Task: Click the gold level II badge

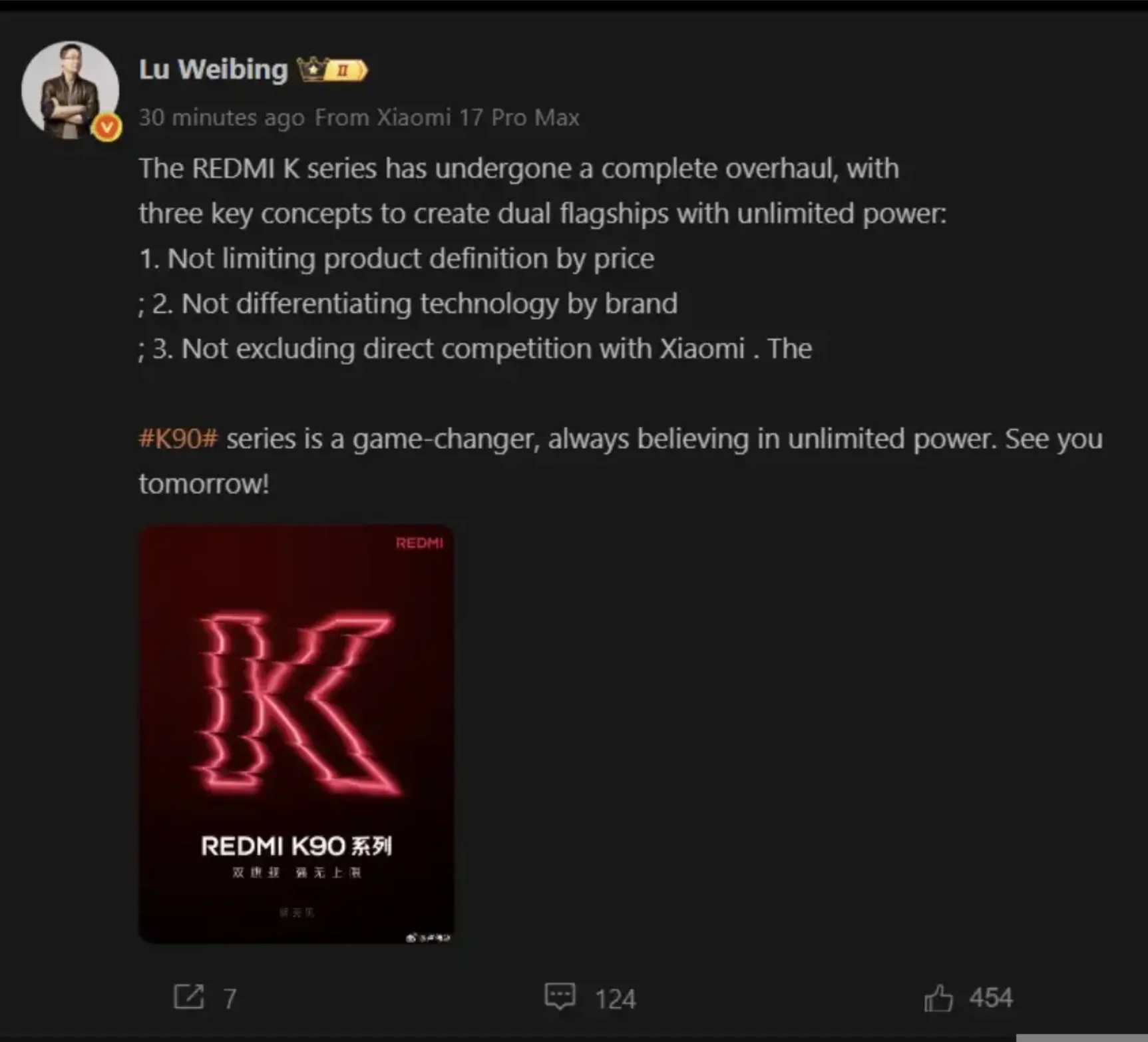Action: (x=345, y=70)
